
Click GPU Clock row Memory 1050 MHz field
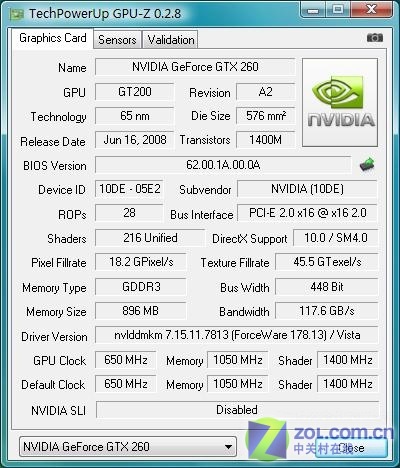pos(238,360)
